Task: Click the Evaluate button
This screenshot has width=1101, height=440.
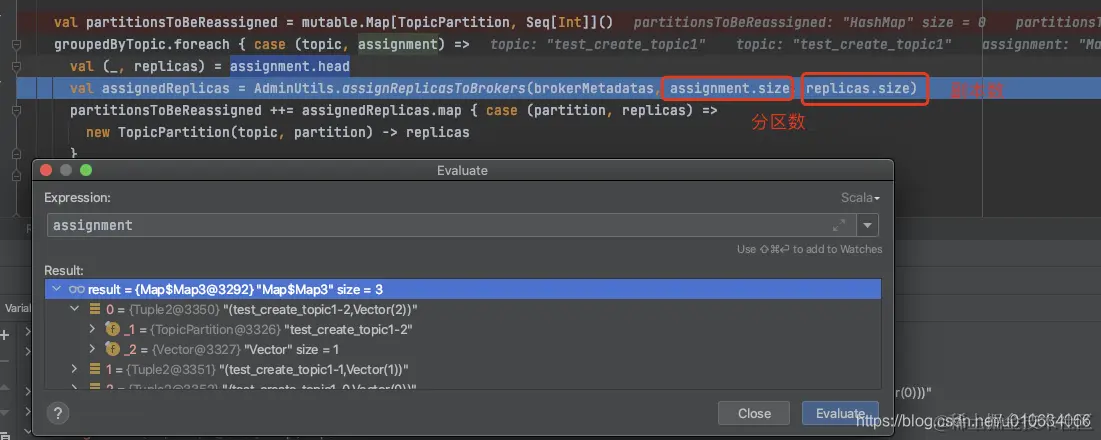Action: [x=840, y=413]
